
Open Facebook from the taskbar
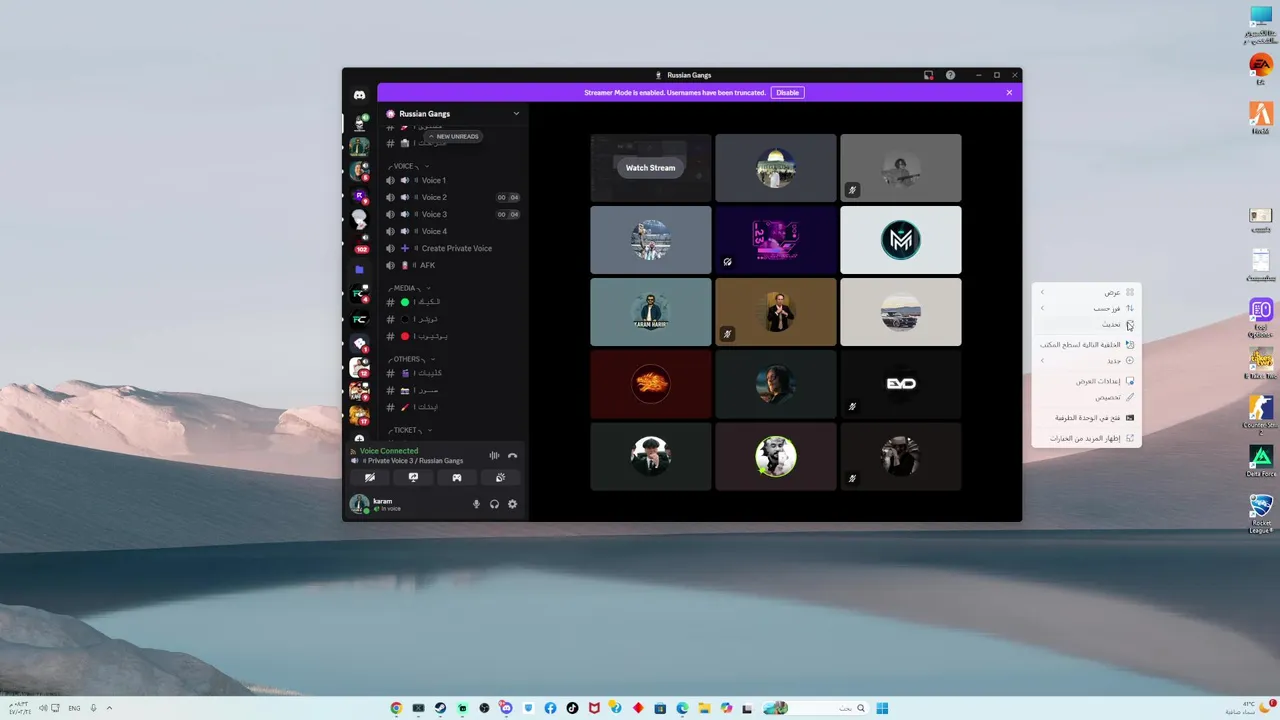click(x=550, y=708)
